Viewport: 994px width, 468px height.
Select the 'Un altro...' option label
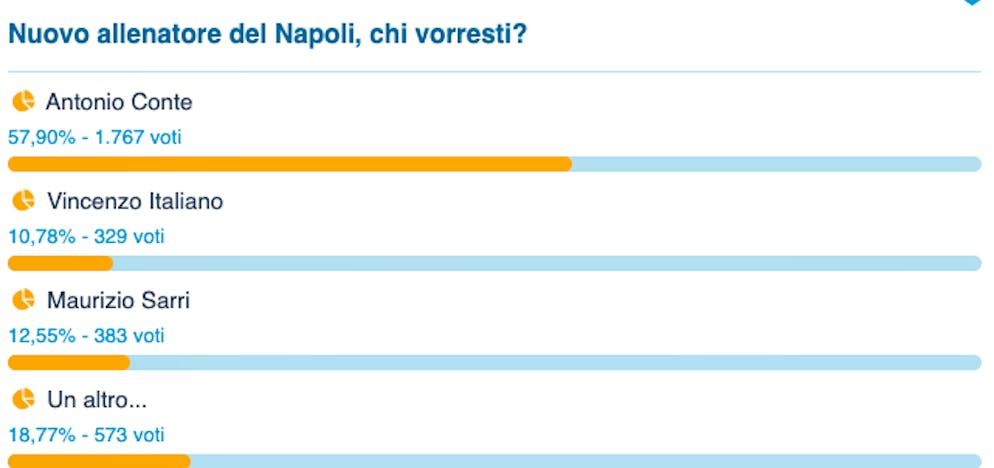(97, 401)
